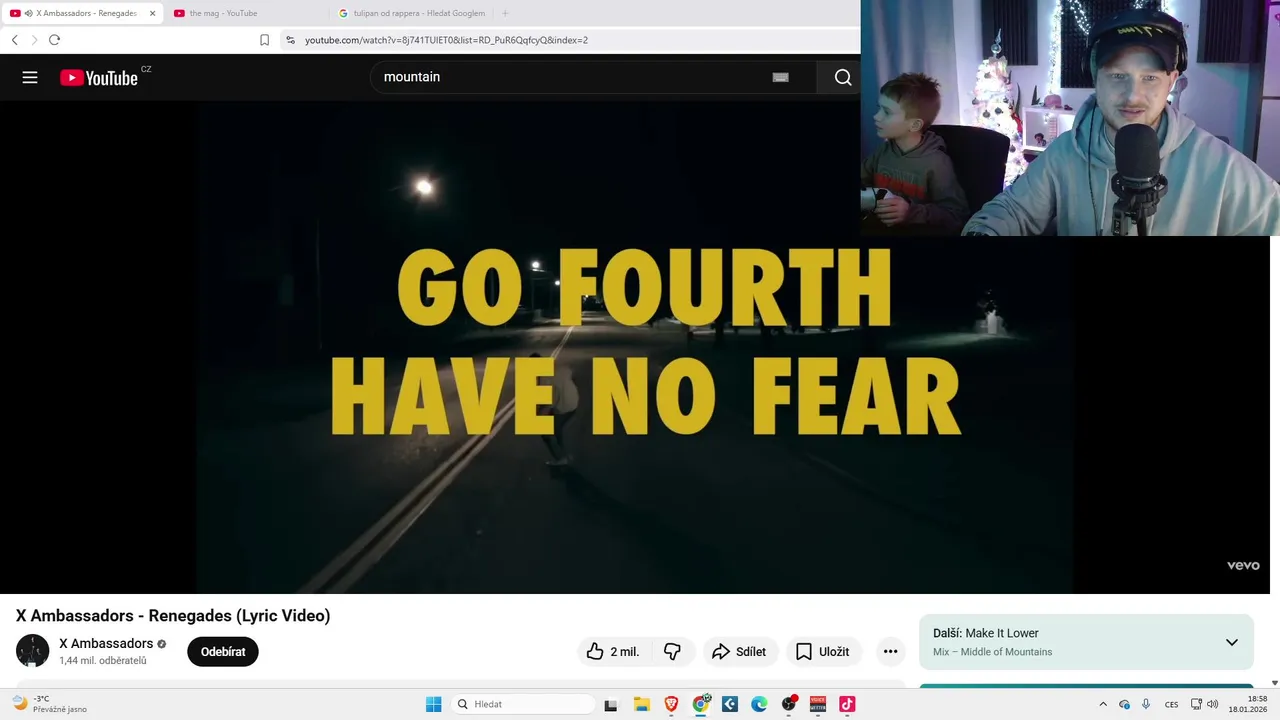Click the youtube.com address bar URL
The width and height of the screenshot is (1280, 720).
click(446, 40)
